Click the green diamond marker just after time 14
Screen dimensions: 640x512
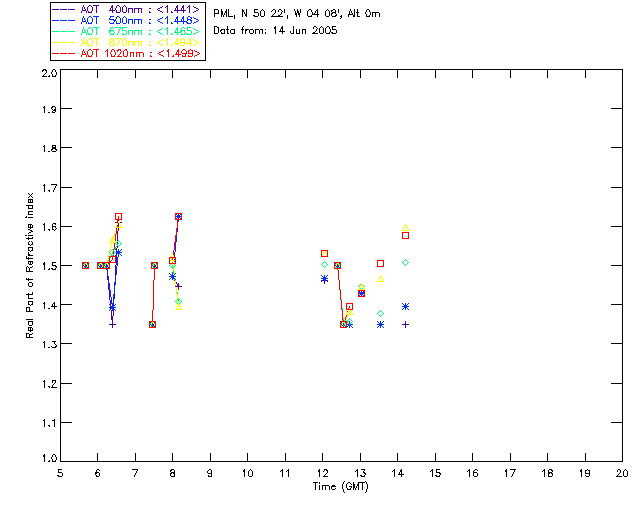coord(405,263)
